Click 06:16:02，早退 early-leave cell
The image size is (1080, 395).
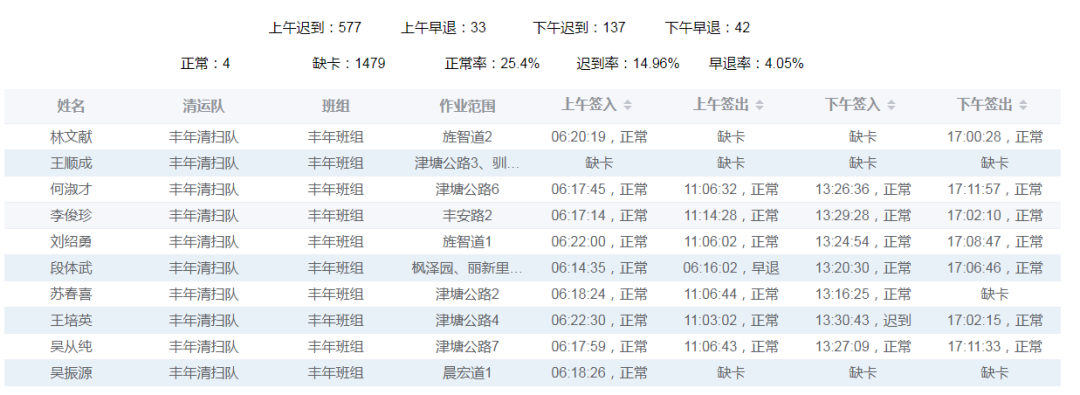point(731,267)
